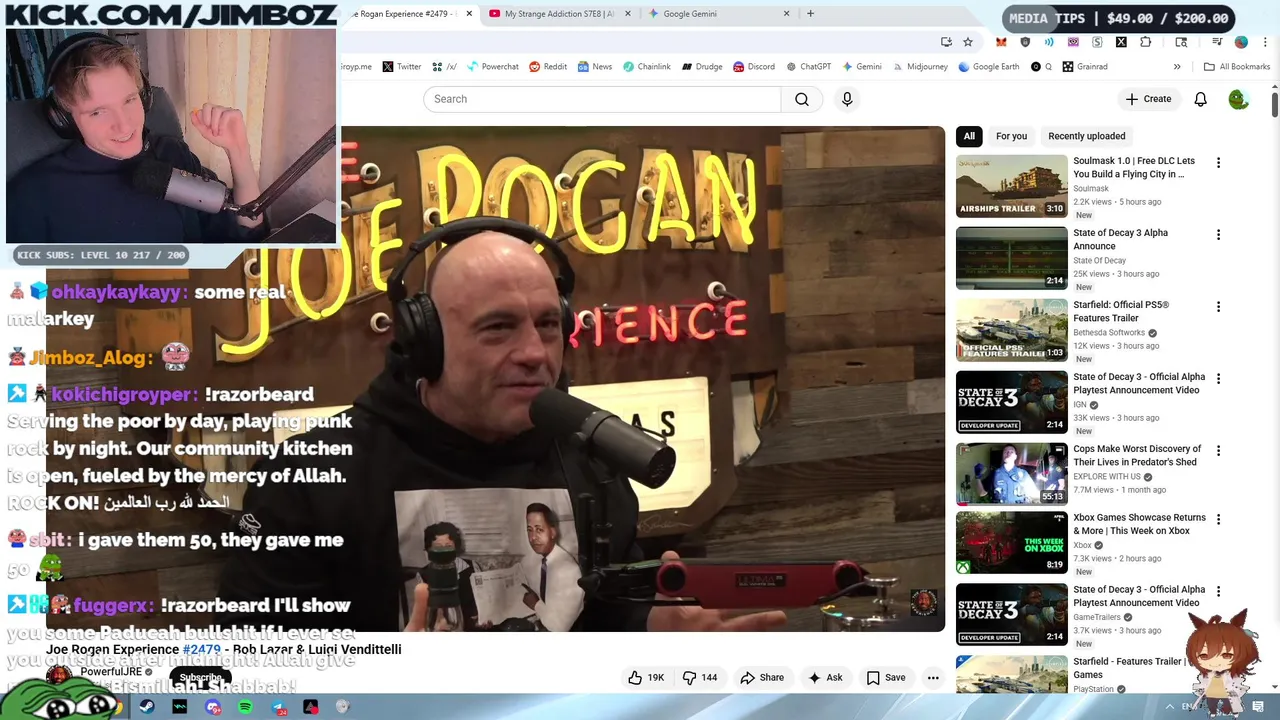Click the #2479 hashtag in title
Screen dimensions: 1280x720
201,649
